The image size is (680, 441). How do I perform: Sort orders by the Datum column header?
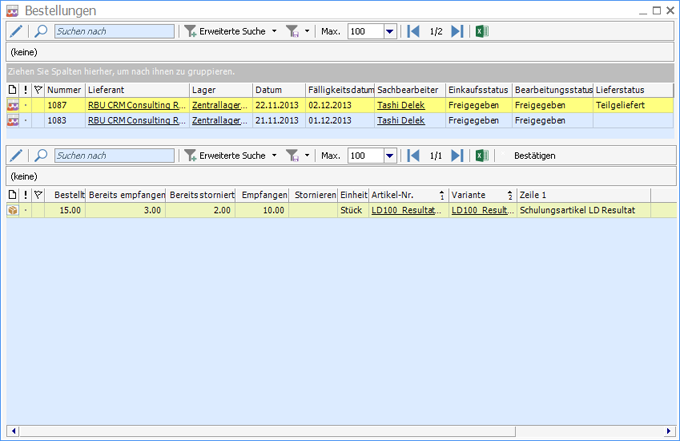[278, 90]
